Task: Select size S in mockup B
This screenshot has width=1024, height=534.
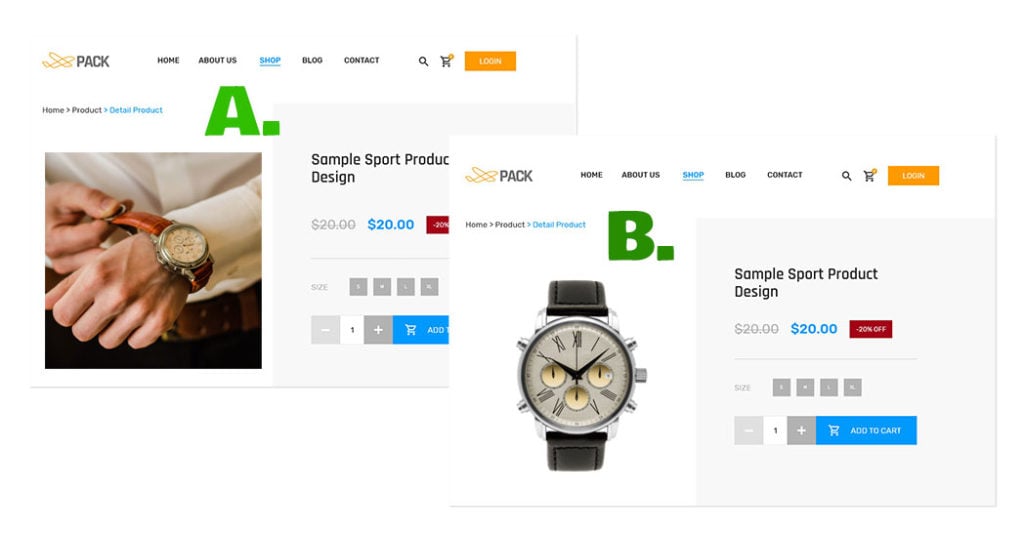Action: 782,388
